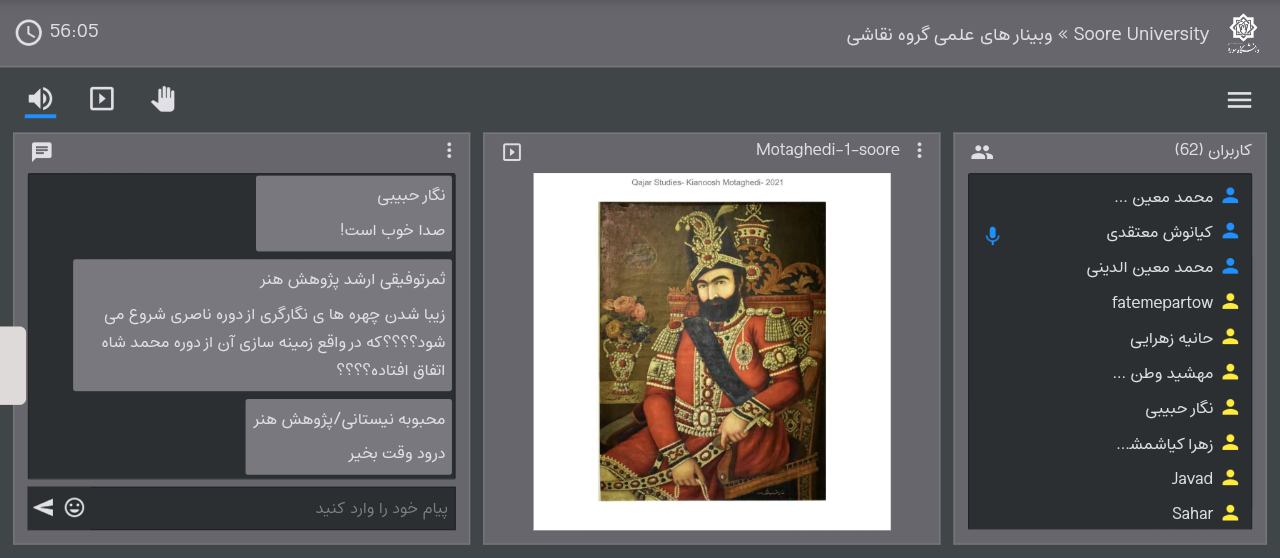
Task: Select user نگار حبیبی in users list
Action: [1179, 408]
